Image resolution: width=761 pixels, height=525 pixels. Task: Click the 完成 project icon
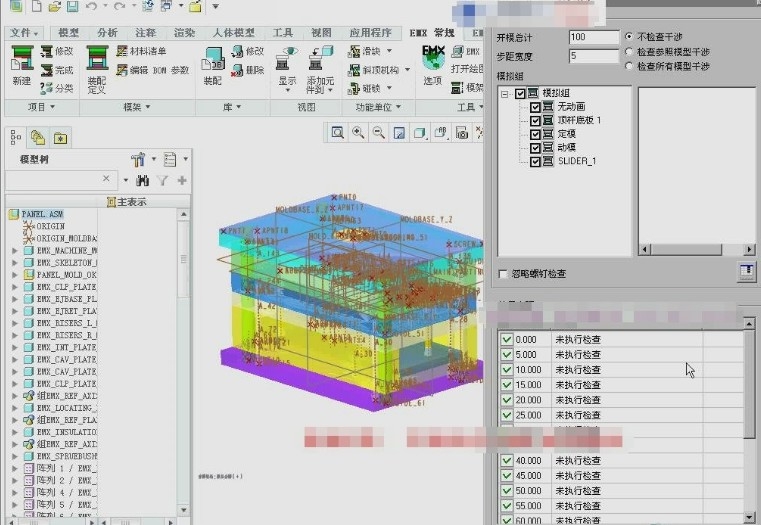[x=57, y=70]
